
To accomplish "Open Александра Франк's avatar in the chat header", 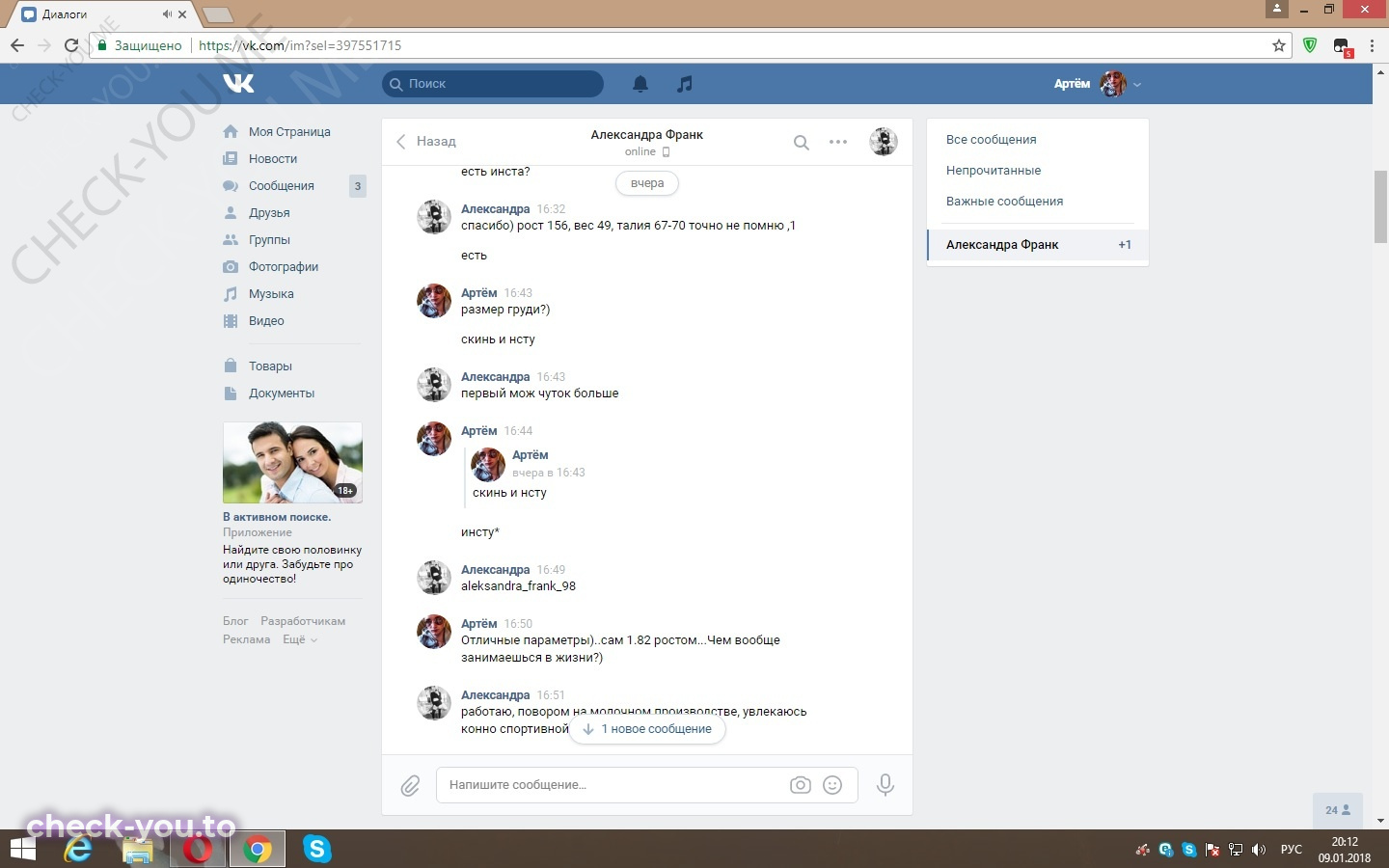I will click(x=884, y=142).
